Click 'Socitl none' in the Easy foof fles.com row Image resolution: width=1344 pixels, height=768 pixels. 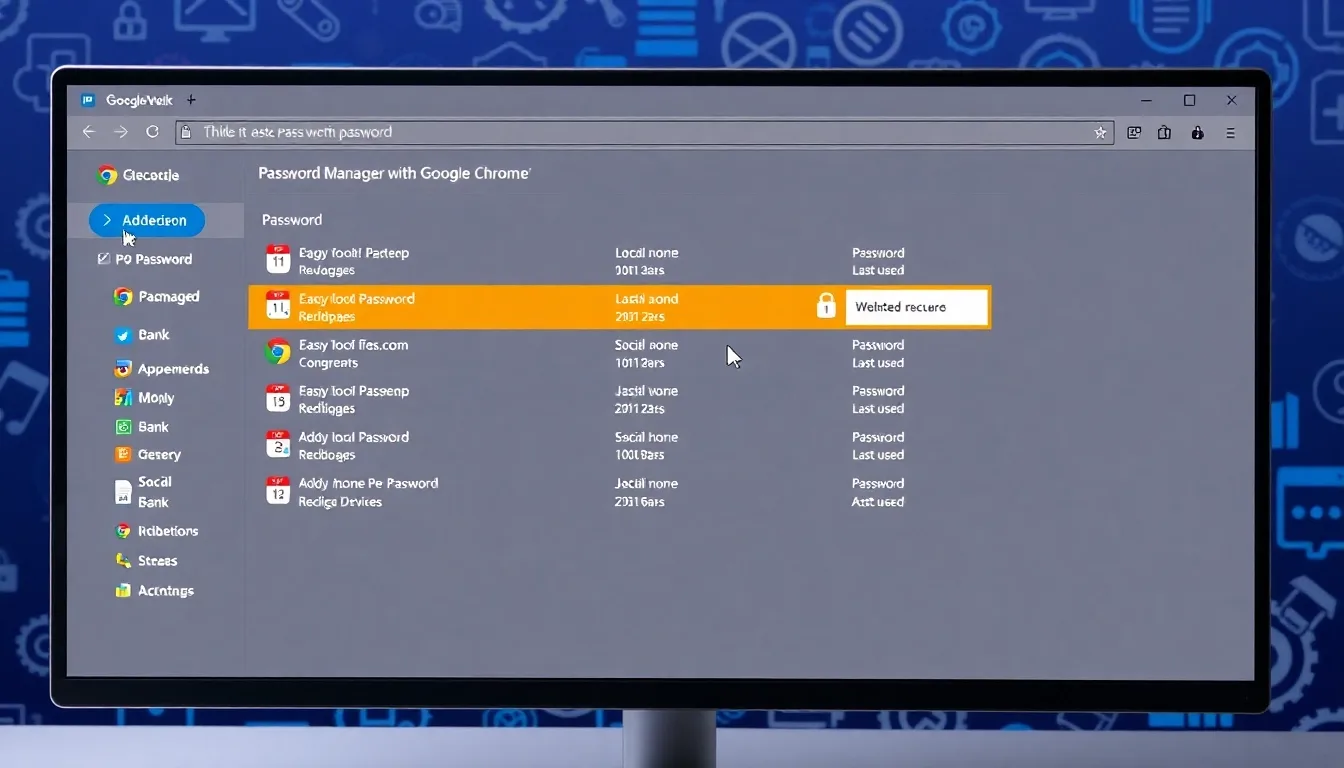[x=646, y=345]
